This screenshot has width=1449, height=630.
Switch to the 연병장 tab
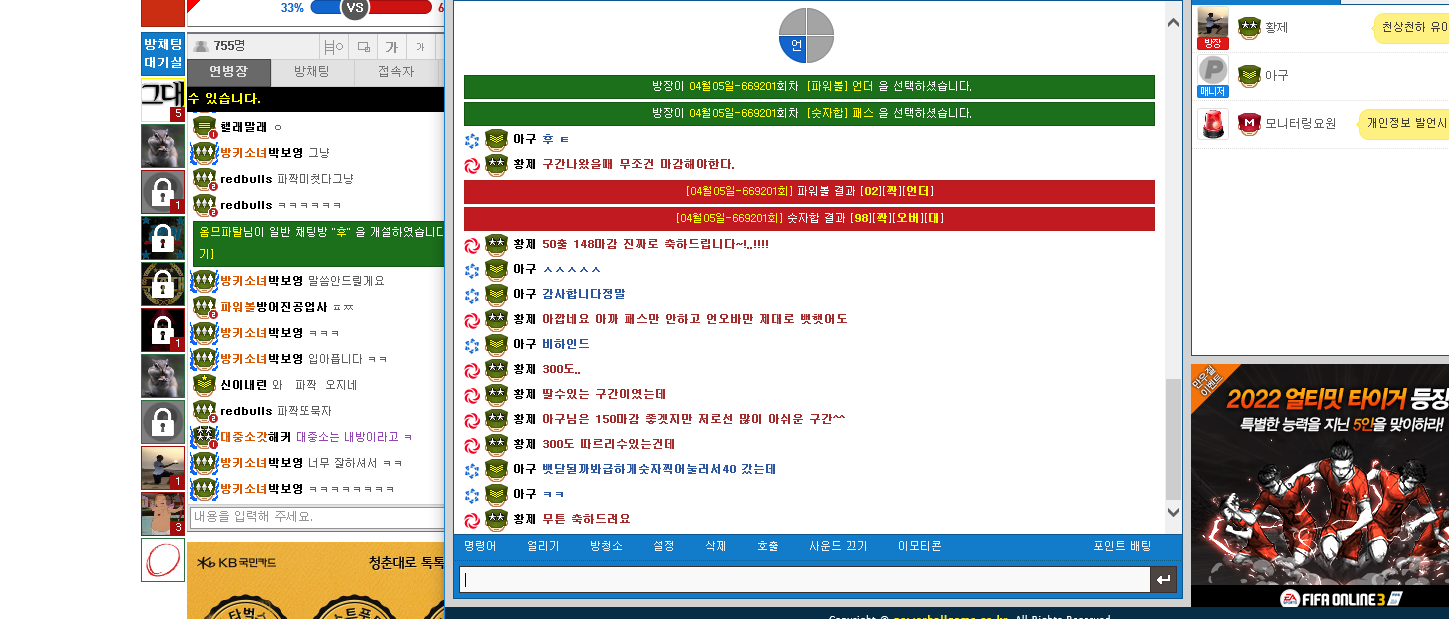(229, 72)
